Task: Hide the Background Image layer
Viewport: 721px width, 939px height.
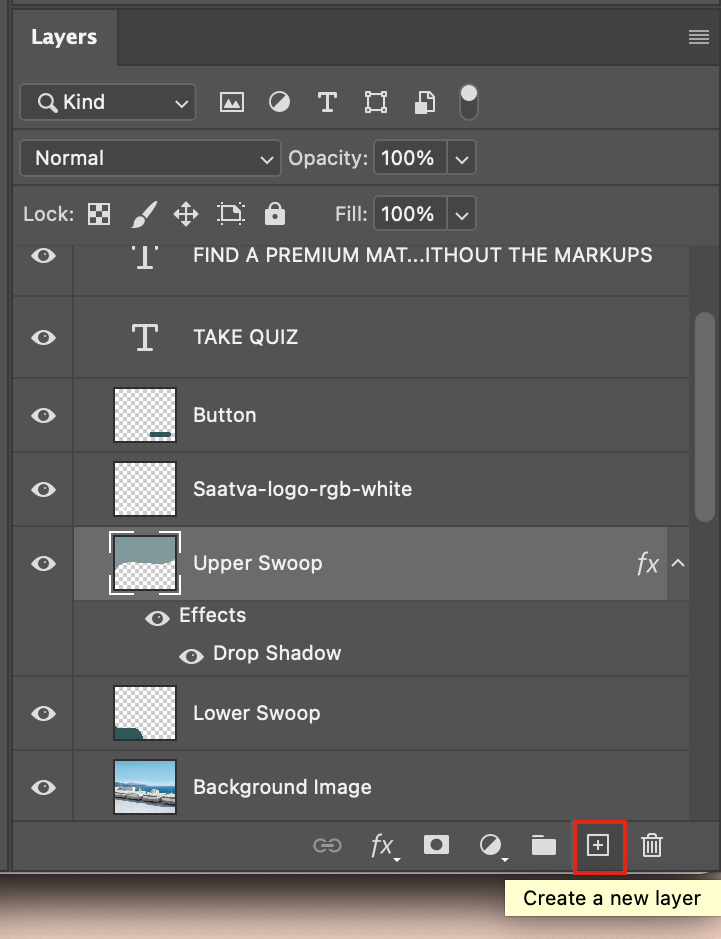Action: tap(44, 787)
